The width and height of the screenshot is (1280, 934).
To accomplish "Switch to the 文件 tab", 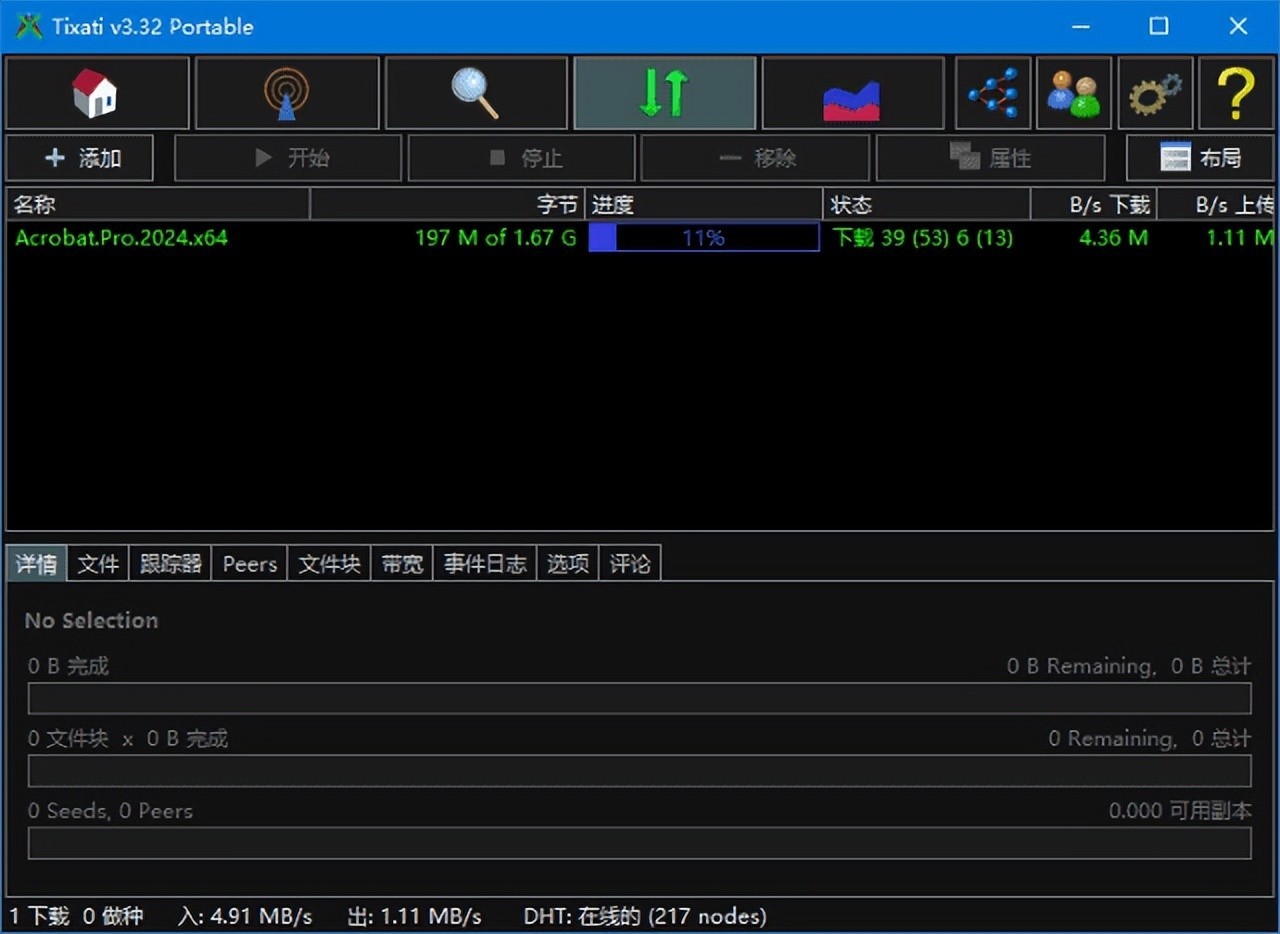I will tap(98, 564).
